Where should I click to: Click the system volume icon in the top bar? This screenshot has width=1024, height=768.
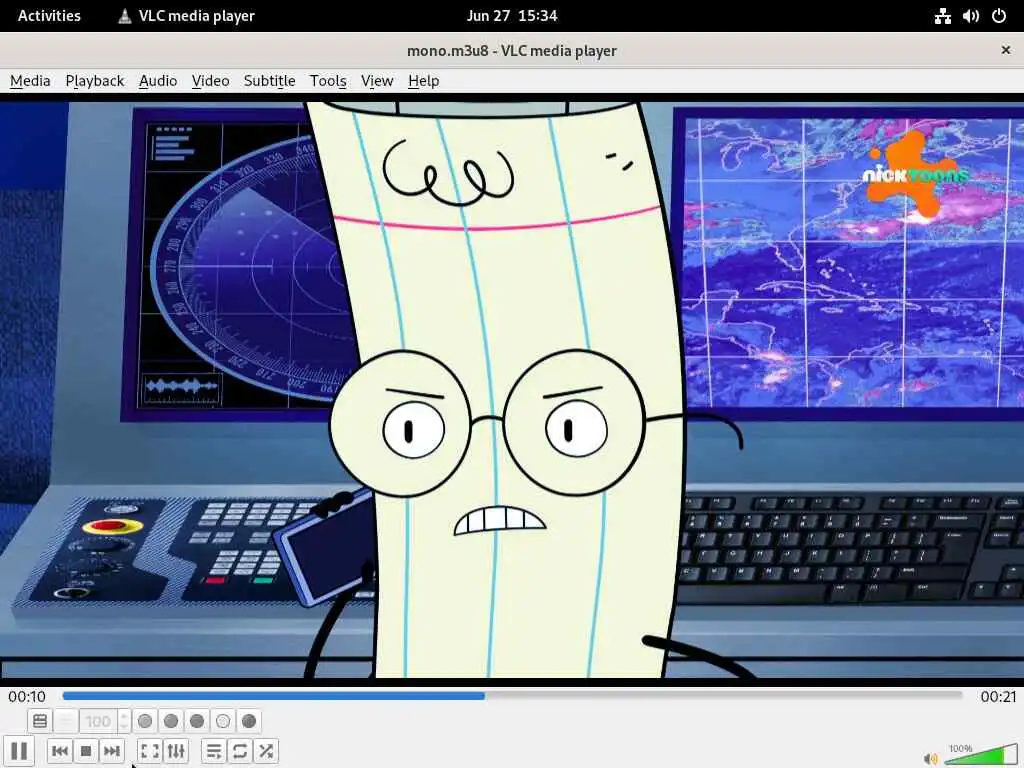[x=970, y=16]
